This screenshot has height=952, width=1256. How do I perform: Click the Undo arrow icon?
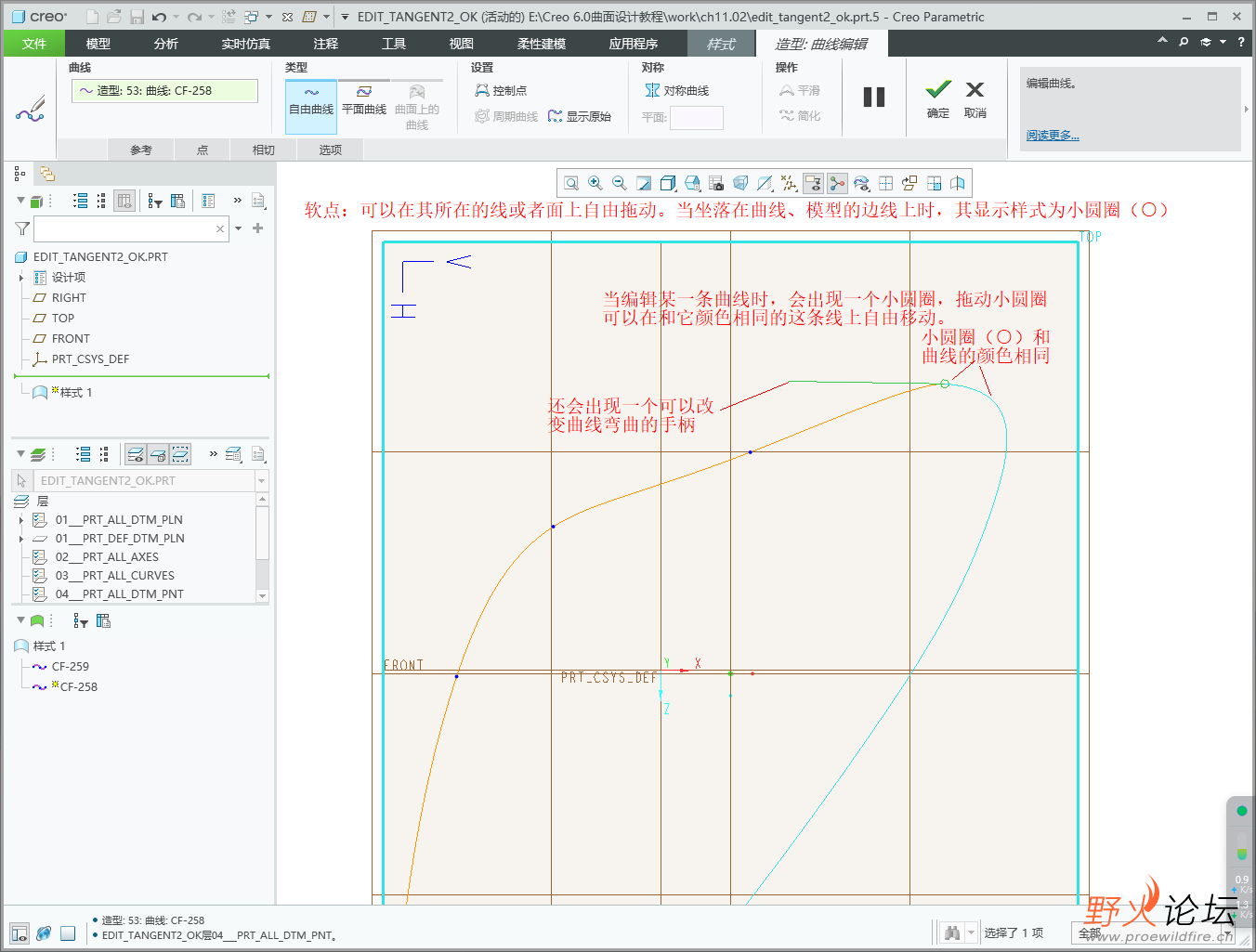[160, 17]
